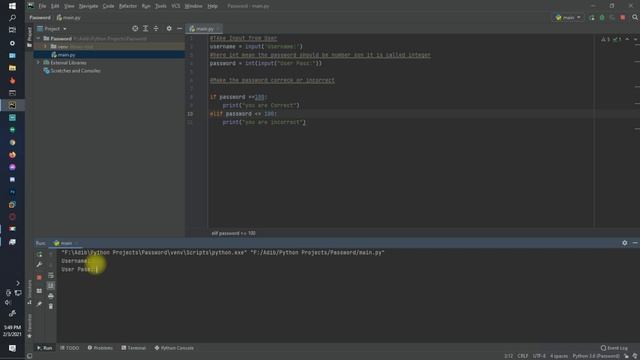Screen dimensions: 640x360
Task: Rerun the main script in the Run panel
Action: click(39, 255)
